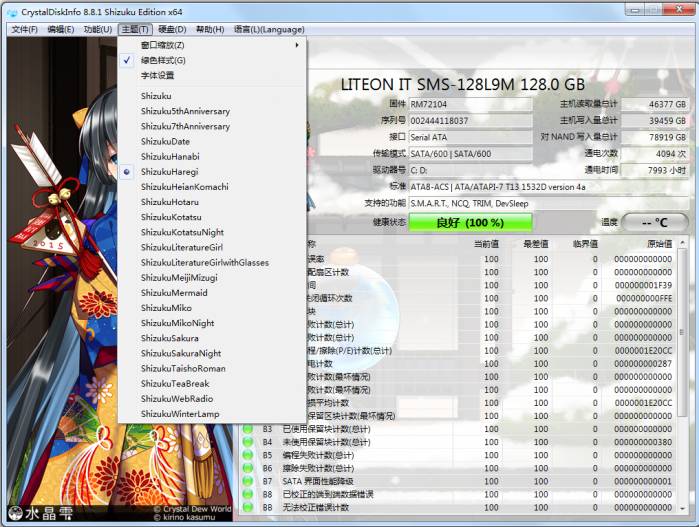Click the green status icon for row B4
Viewport: 699px width, 527px height.
click(248, 442)
